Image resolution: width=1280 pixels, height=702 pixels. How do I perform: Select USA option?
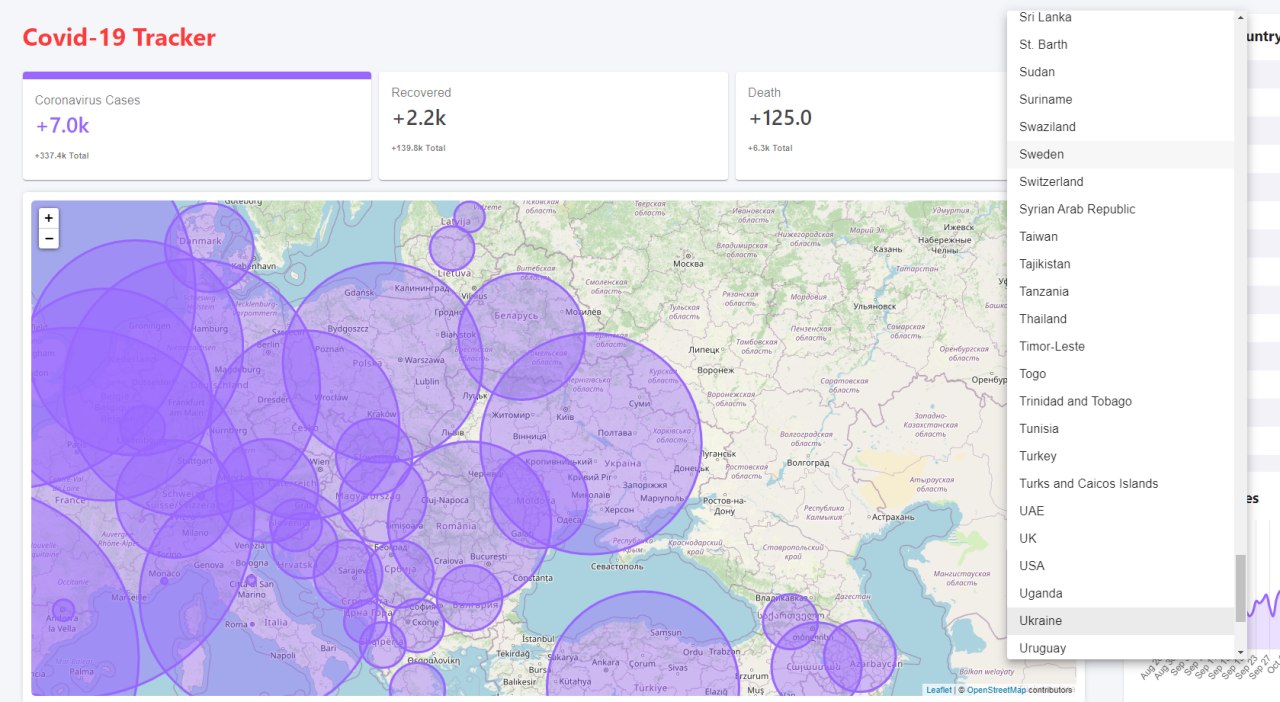pos(1120,566)
